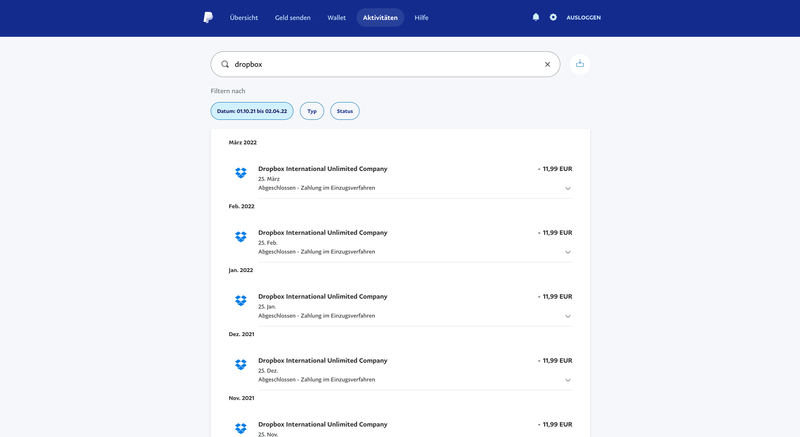Click the 11,99 EUR amount for 25. März
Screen dimensions: 800x437
[555, 169]
